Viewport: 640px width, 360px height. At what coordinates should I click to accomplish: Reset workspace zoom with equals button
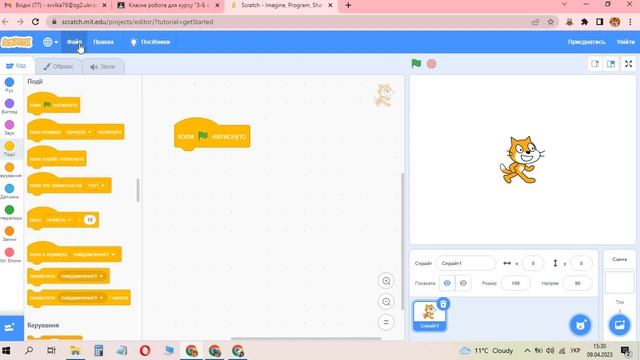(x=386, y=322)
